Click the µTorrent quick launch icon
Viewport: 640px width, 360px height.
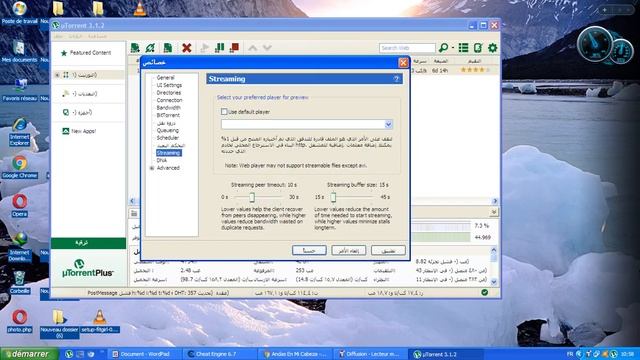point(69,354)
